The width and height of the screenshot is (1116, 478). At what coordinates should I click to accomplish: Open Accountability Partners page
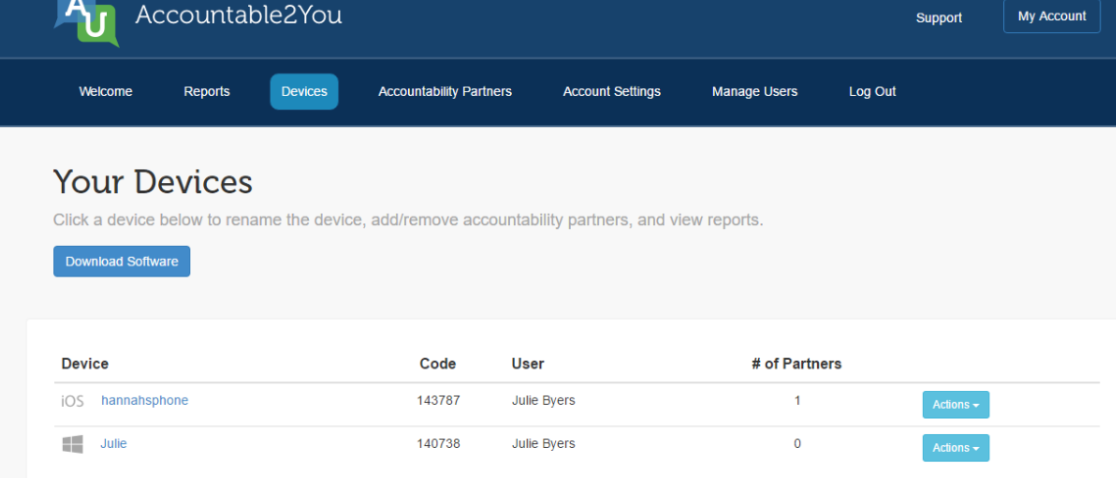(445, 92)
